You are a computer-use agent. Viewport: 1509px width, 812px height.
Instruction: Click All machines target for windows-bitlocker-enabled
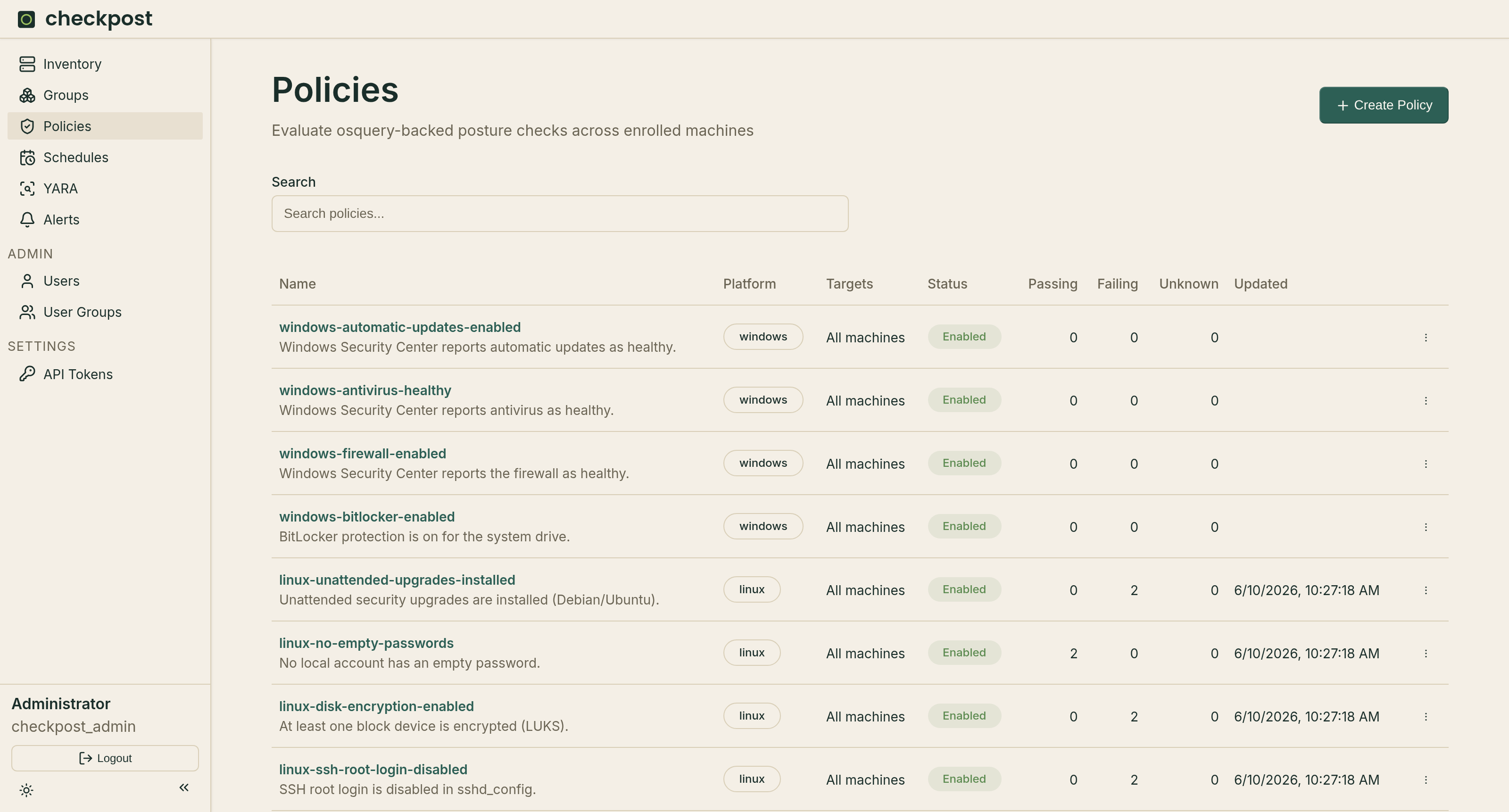click(x=865, y=527)
